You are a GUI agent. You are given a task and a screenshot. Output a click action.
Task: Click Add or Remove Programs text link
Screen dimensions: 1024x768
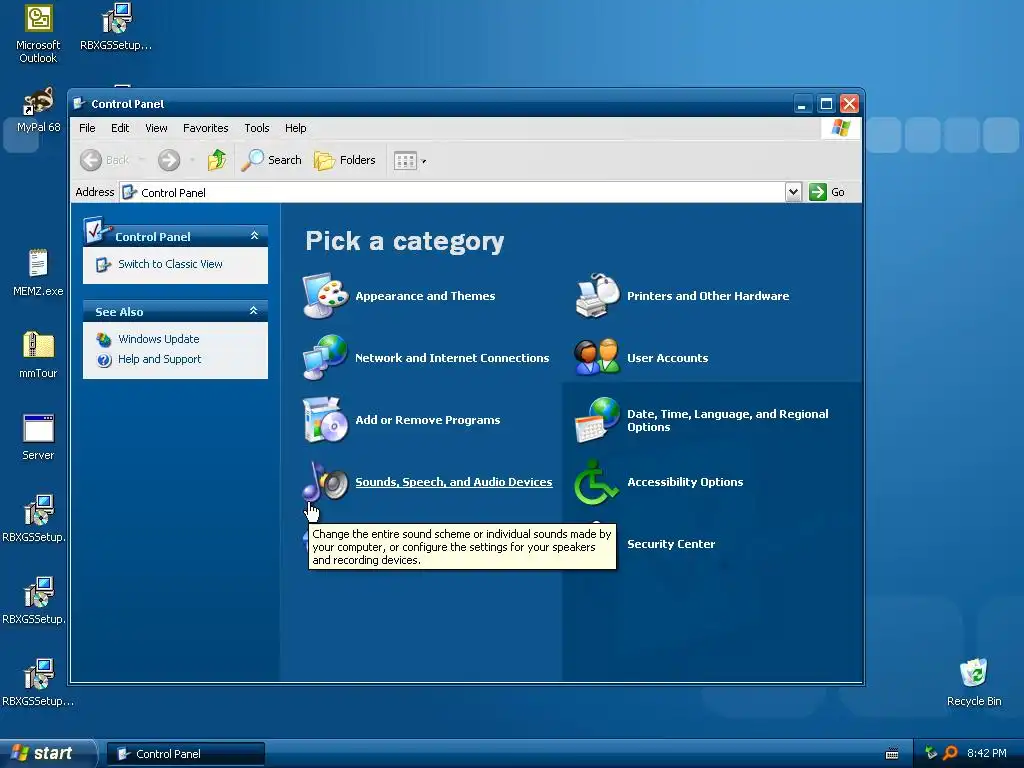[428, 420]
